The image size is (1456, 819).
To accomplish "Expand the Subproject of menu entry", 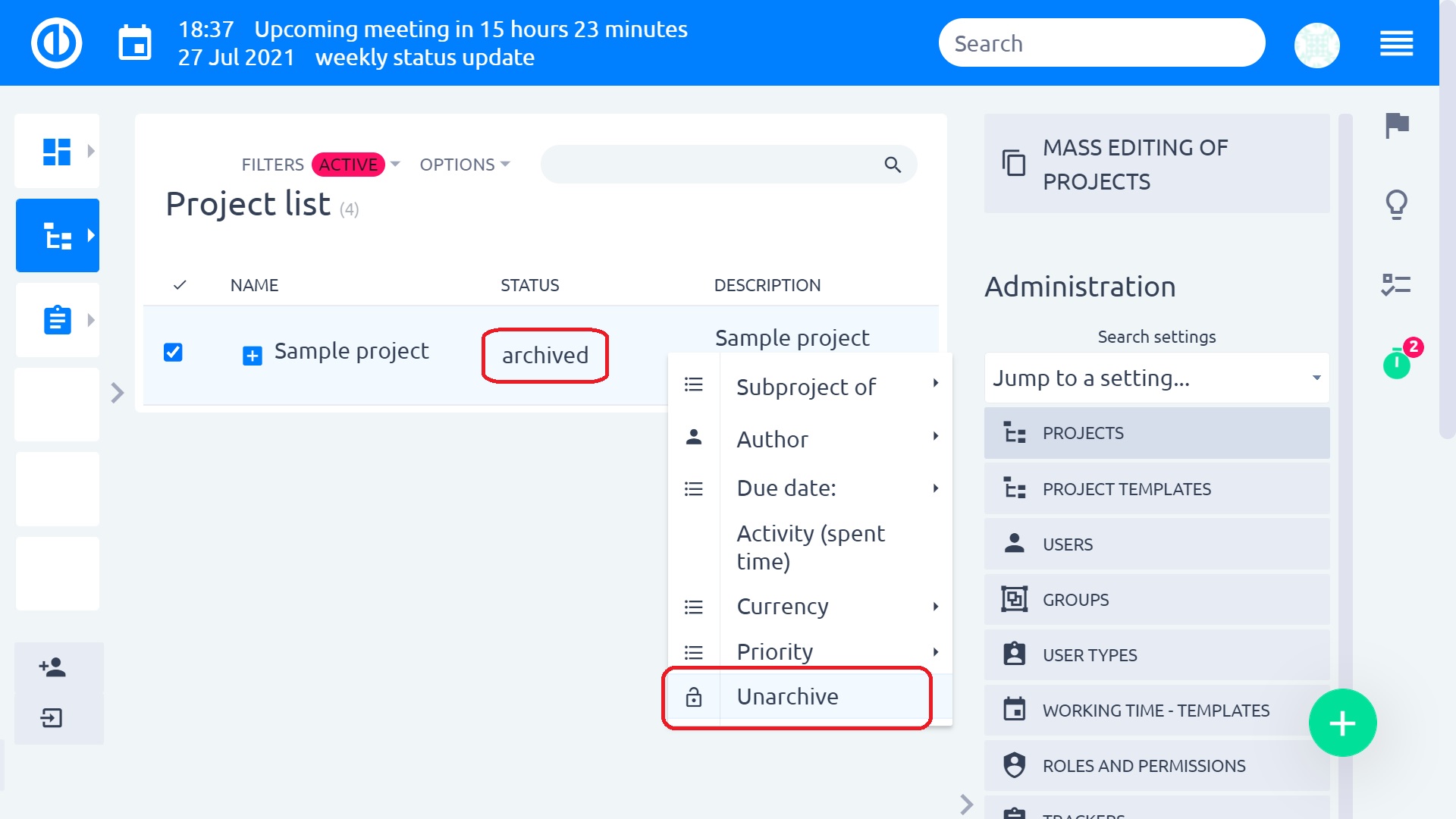I will 805,386.
